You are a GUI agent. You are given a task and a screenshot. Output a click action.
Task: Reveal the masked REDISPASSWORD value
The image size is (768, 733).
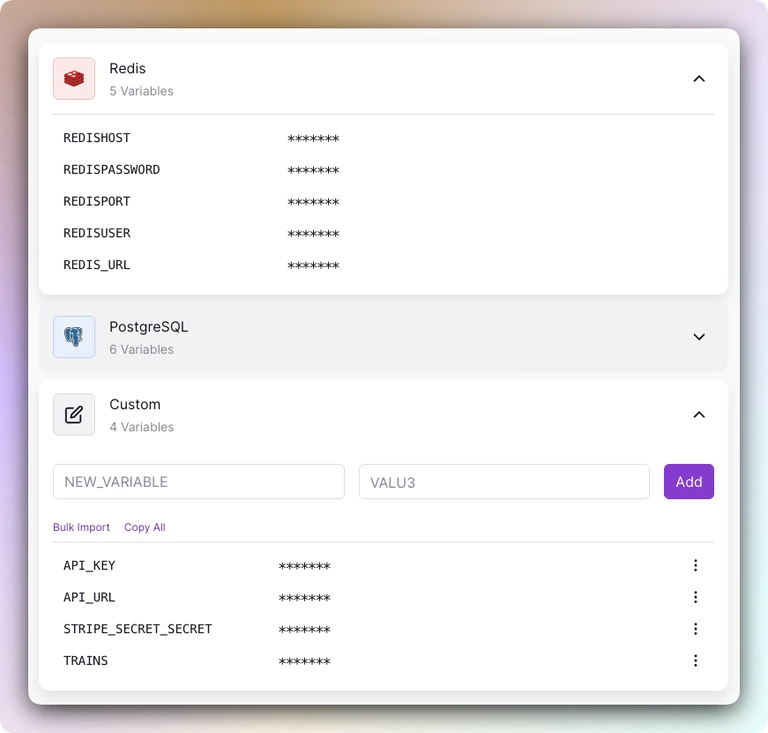[313, 170]
